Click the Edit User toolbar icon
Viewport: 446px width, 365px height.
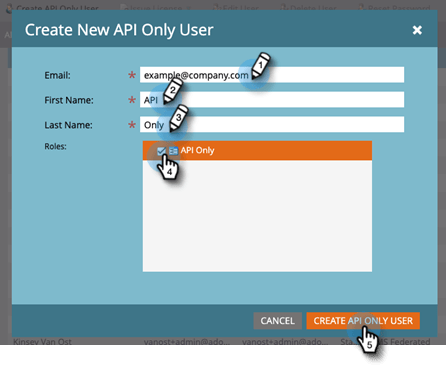click(x=217, y=7)
